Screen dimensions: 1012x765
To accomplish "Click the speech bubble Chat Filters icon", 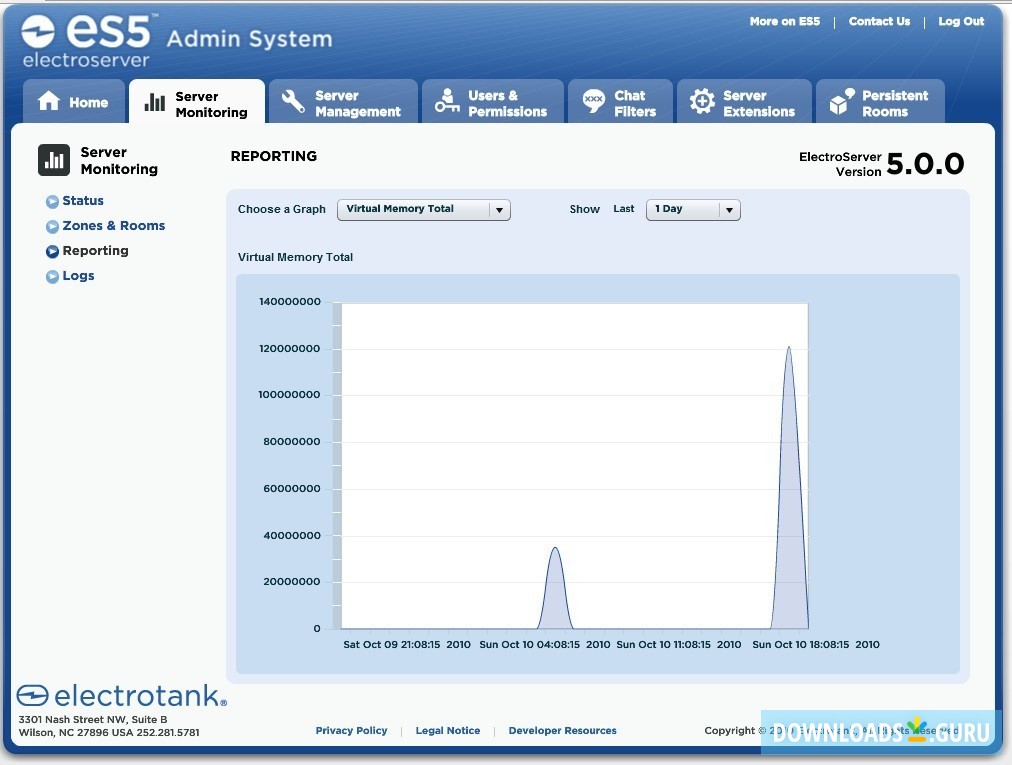I will coord(593,102).
